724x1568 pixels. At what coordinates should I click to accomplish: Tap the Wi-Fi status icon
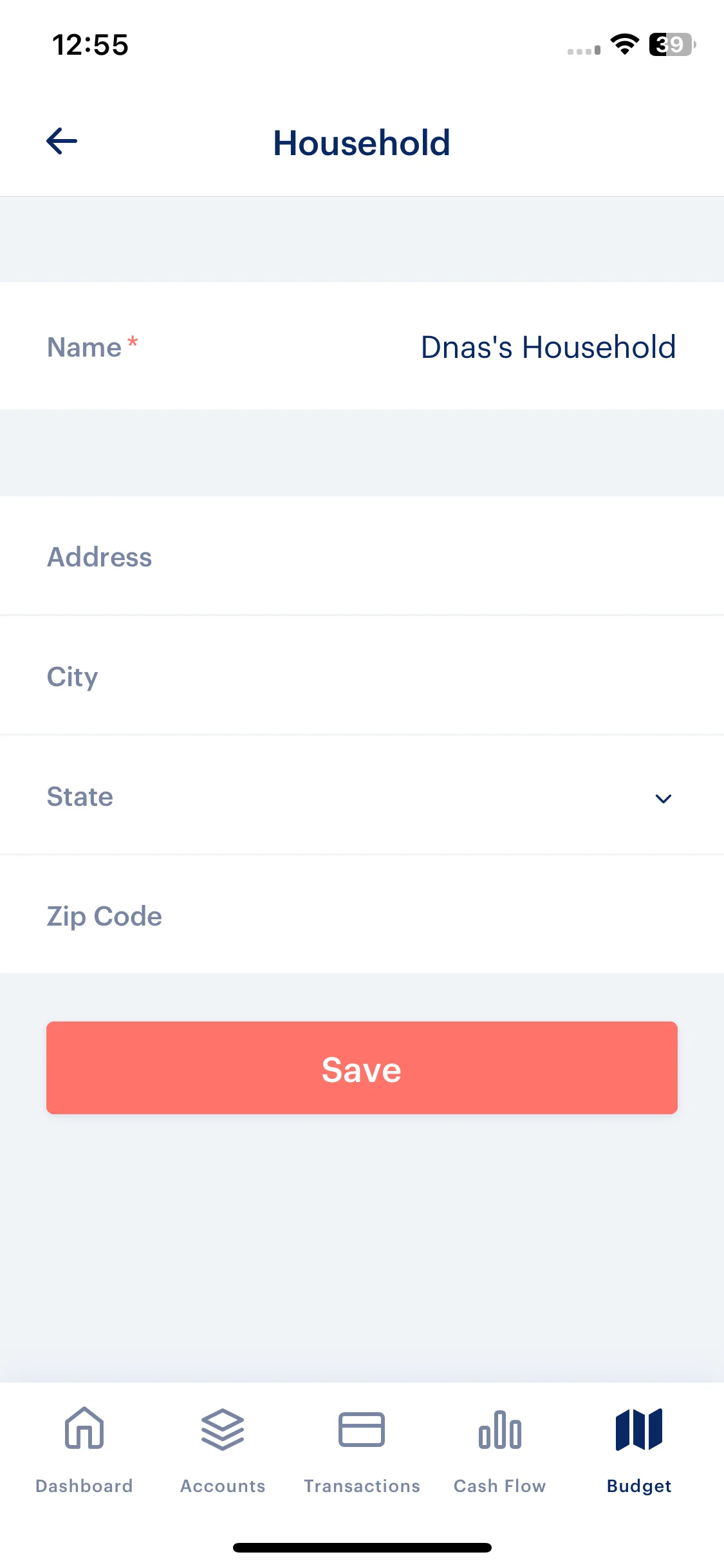(624, 44)
